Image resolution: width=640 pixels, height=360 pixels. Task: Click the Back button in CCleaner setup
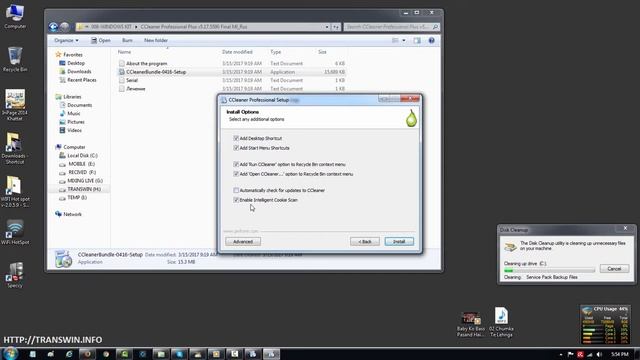[x=365, y=242]
